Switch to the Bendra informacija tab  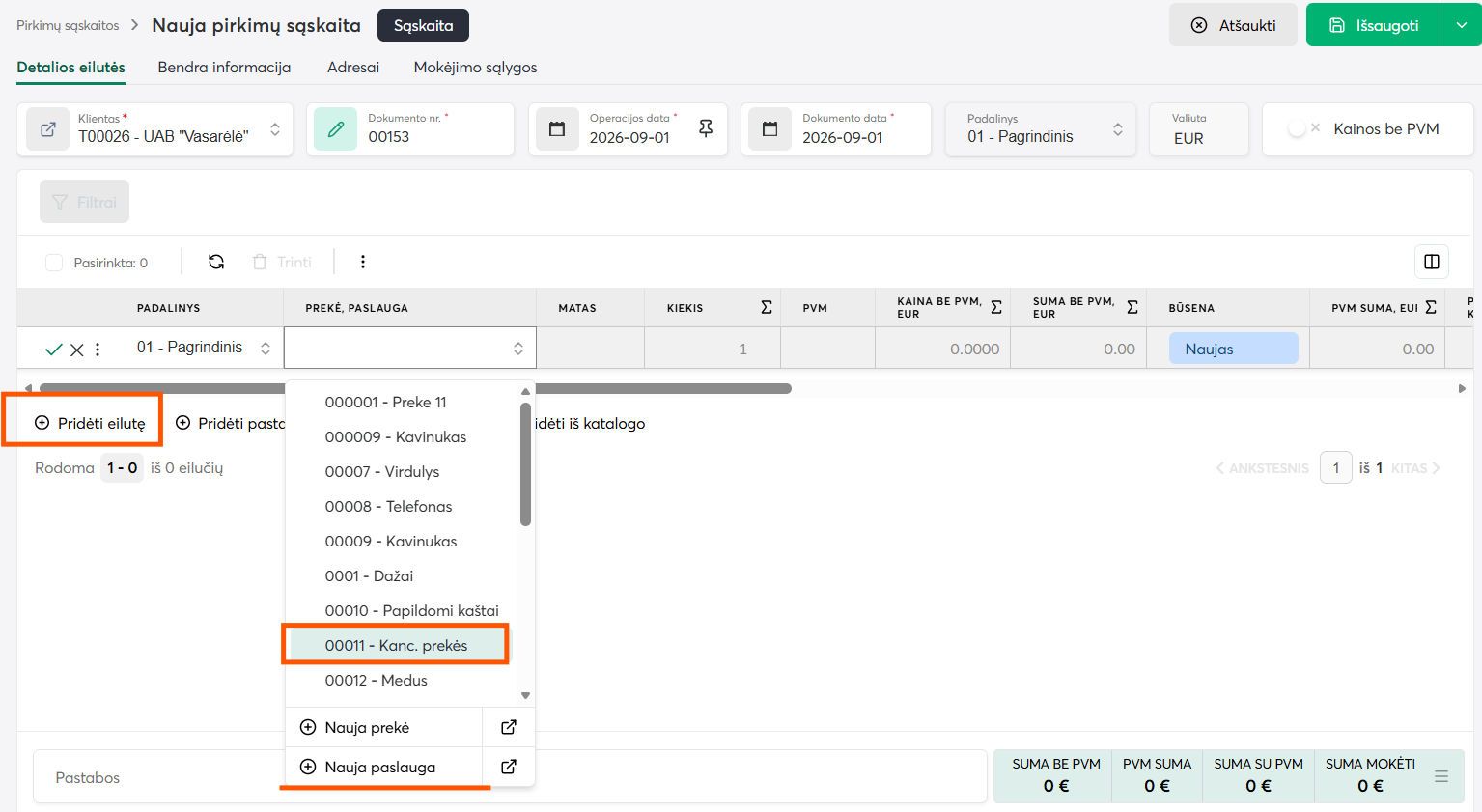224,68
